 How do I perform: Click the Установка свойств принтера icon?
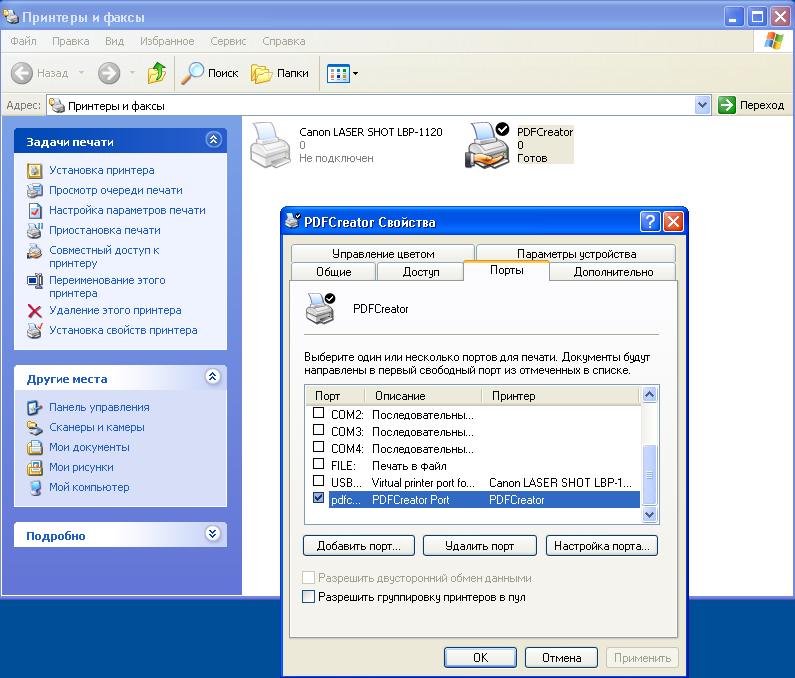coord(34,330)
